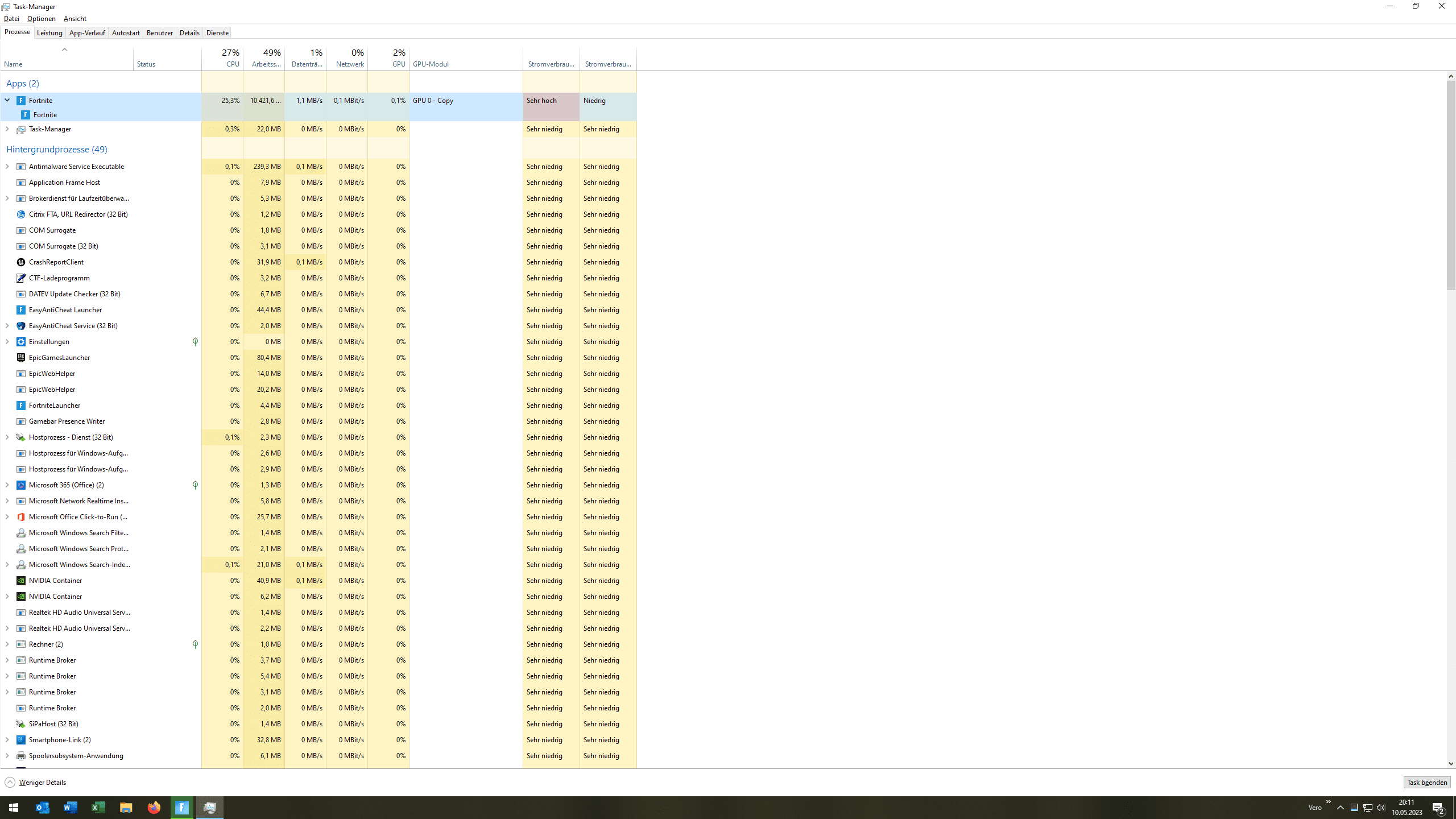
Task: Expand Microsoft 365 (Office) (2)
Action: tap(7, 485)
